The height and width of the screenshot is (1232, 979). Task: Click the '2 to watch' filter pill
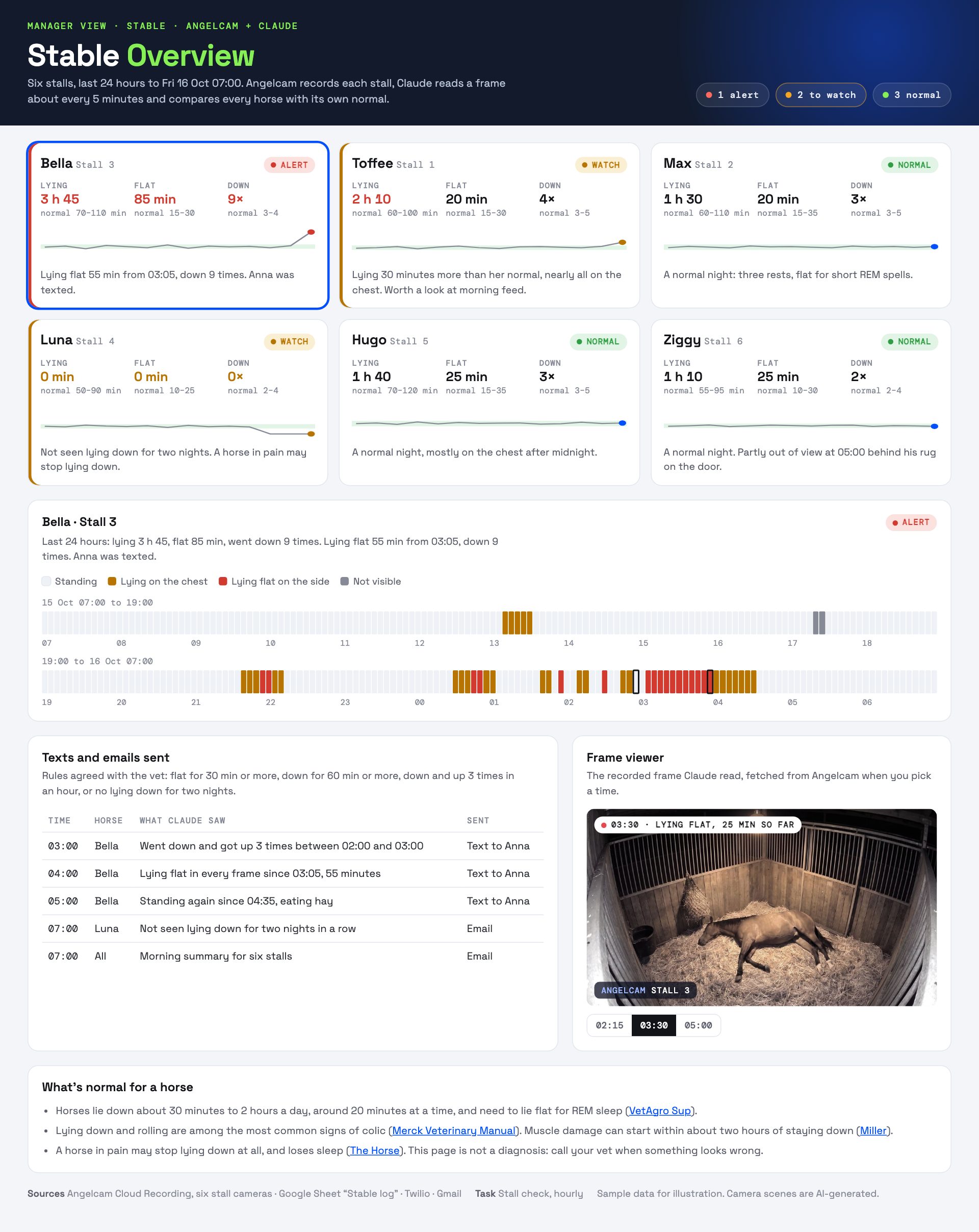[x=821, y=95]
